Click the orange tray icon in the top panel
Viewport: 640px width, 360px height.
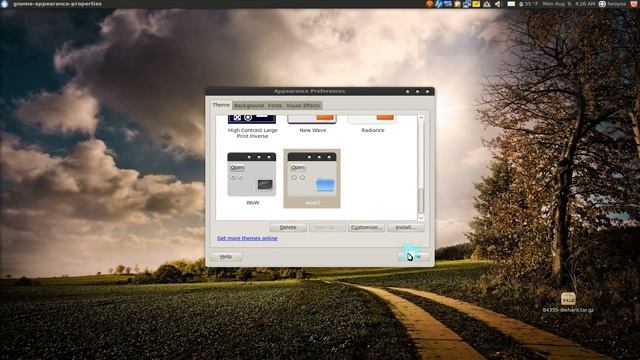[429, 4]
